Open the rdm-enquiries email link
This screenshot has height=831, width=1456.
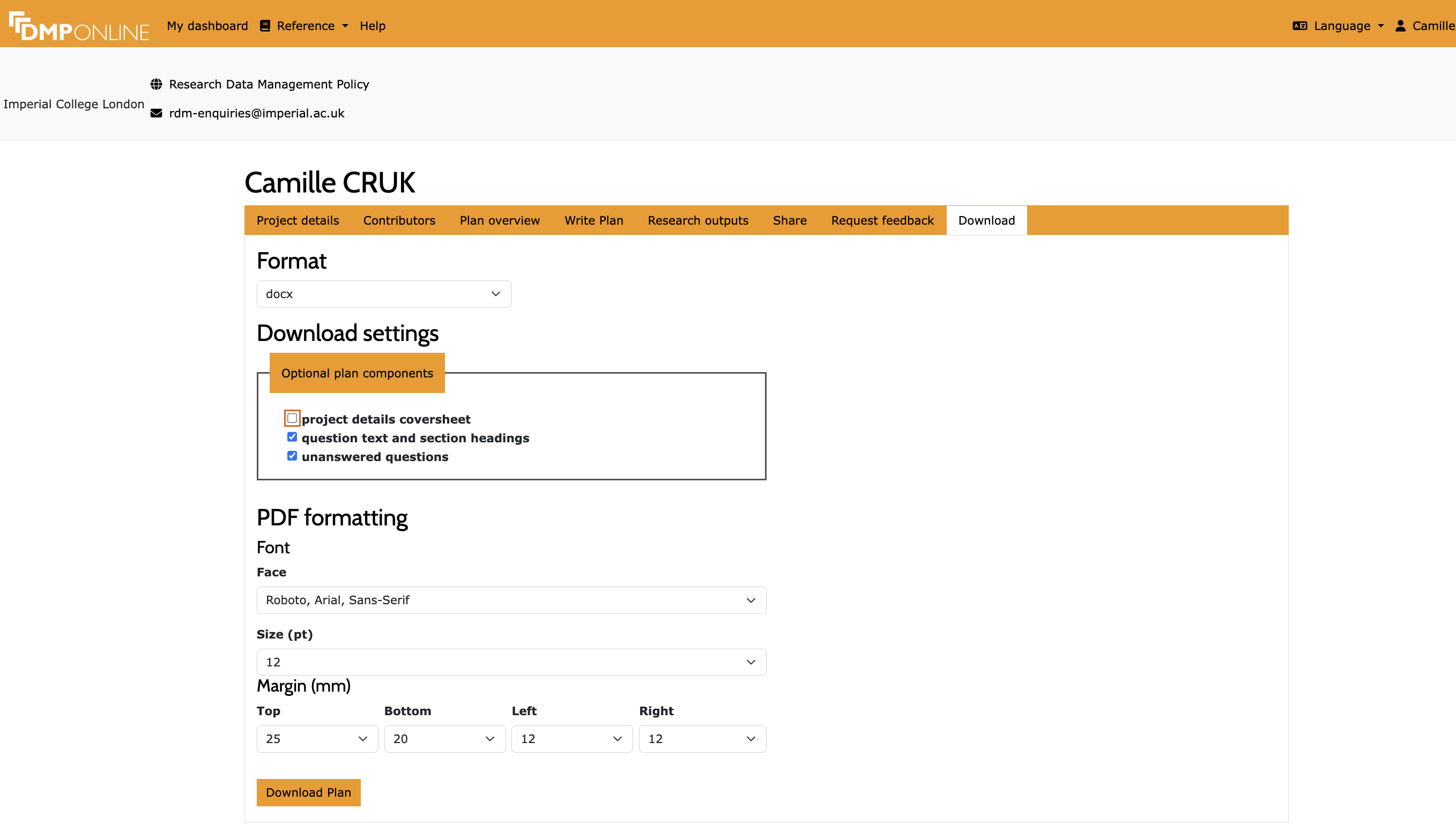pos(256,114)
